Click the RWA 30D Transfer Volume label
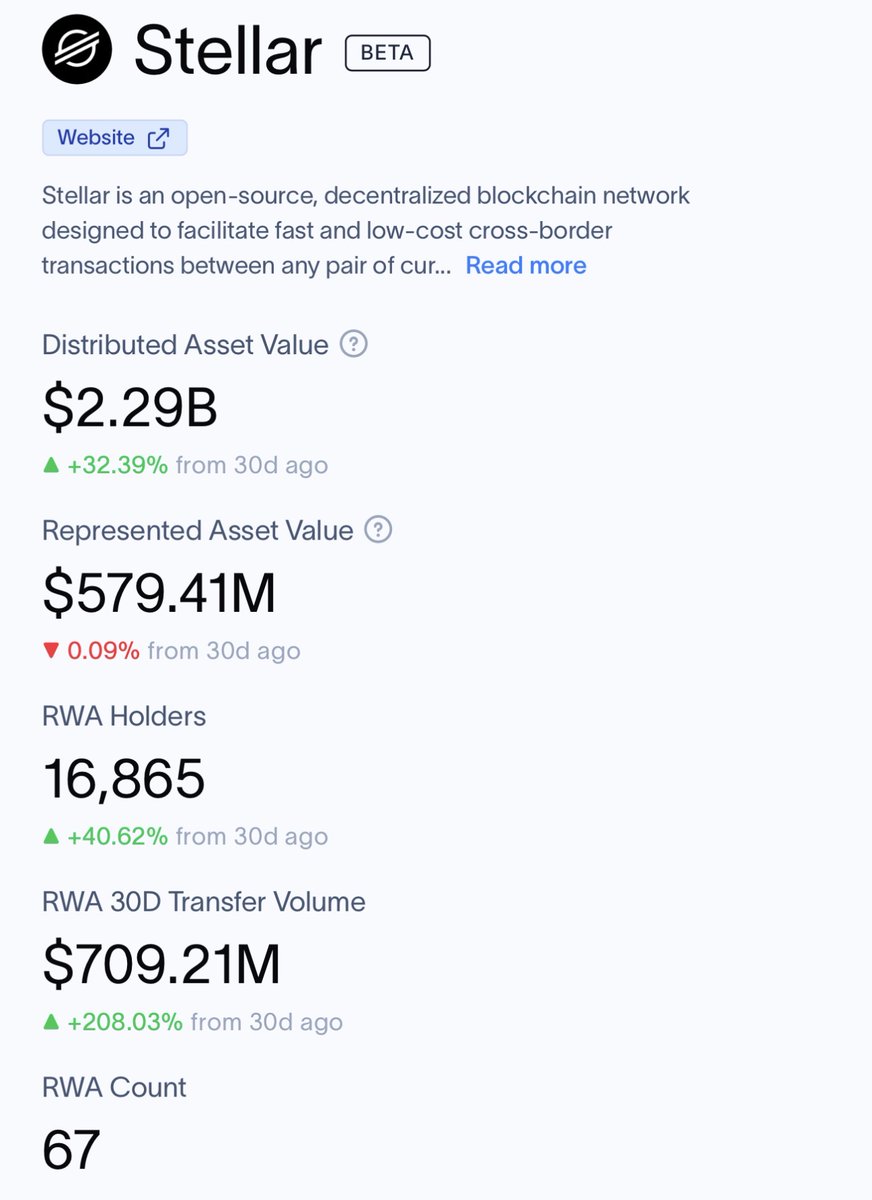Image resolution: width=872 pixels, height=1200 pixels. click(204, 902)
